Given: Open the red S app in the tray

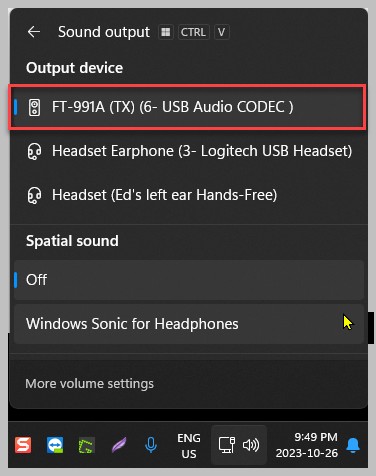Looking at the screenshot, I should [x=23, y=445].
